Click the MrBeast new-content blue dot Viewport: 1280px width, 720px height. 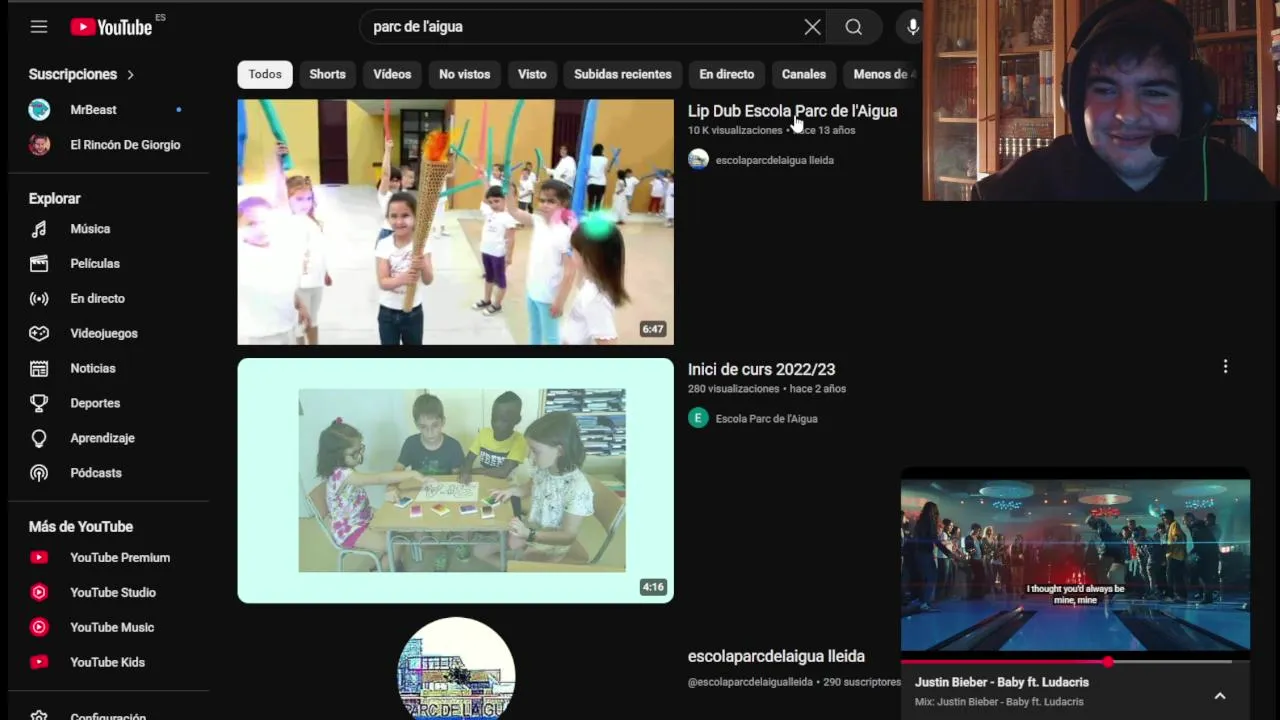click(179, 110)
